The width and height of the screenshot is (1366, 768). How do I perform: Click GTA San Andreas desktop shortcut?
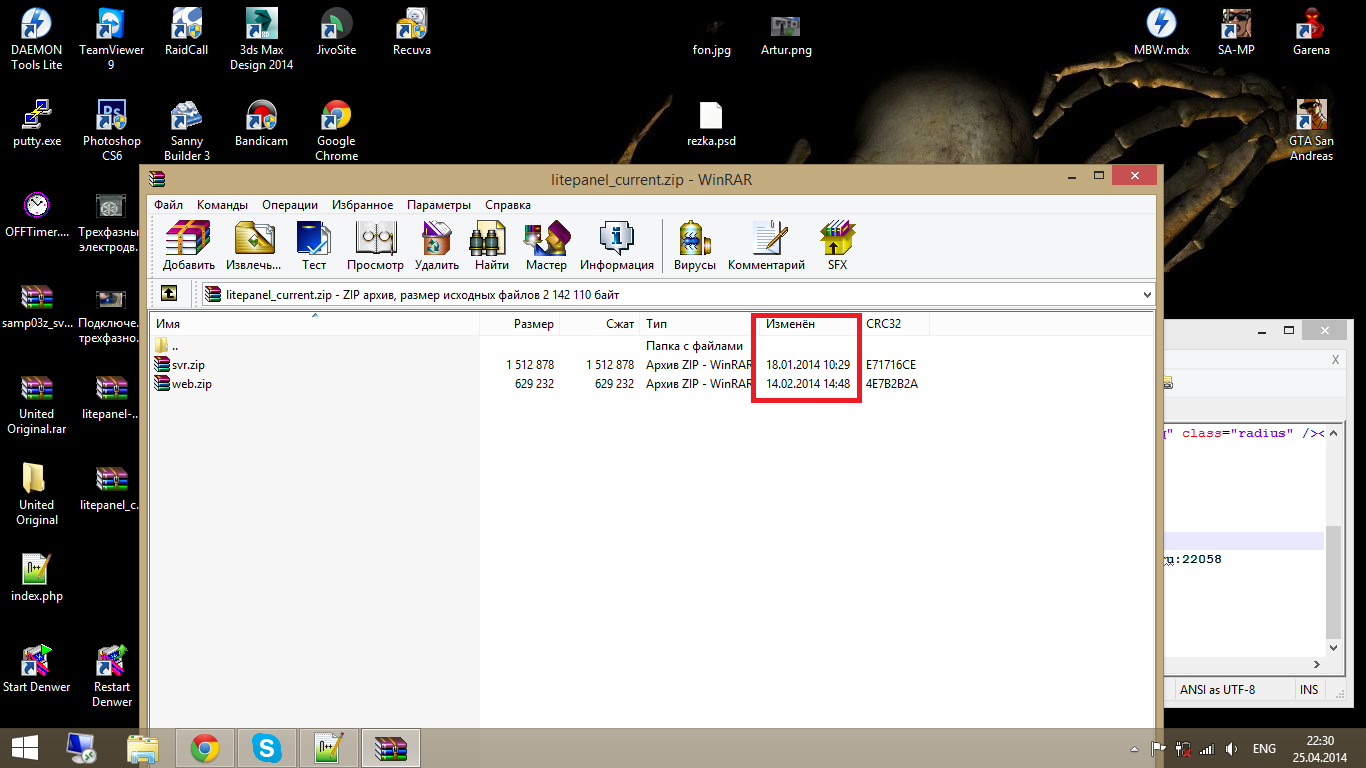(x=1311, y=130)
